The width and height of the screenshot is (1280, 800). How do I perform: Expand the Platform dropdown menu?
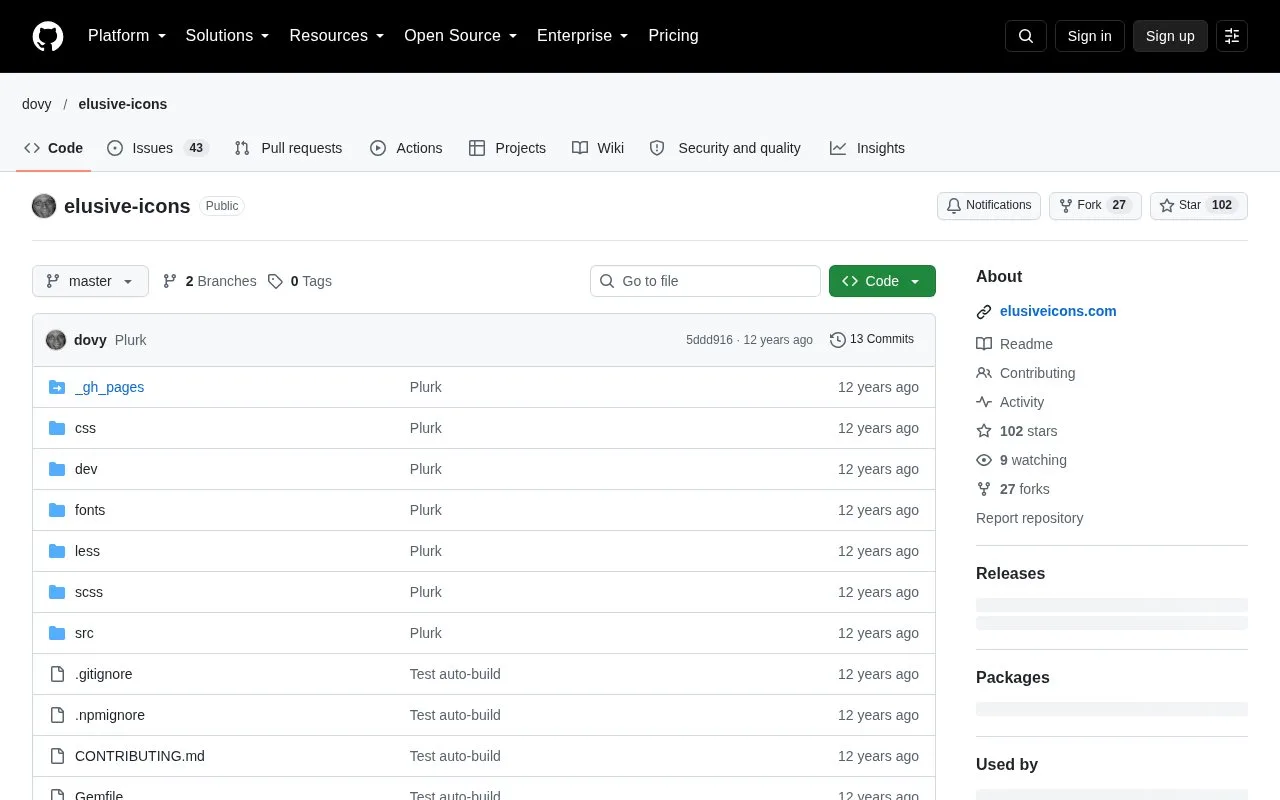127,36
